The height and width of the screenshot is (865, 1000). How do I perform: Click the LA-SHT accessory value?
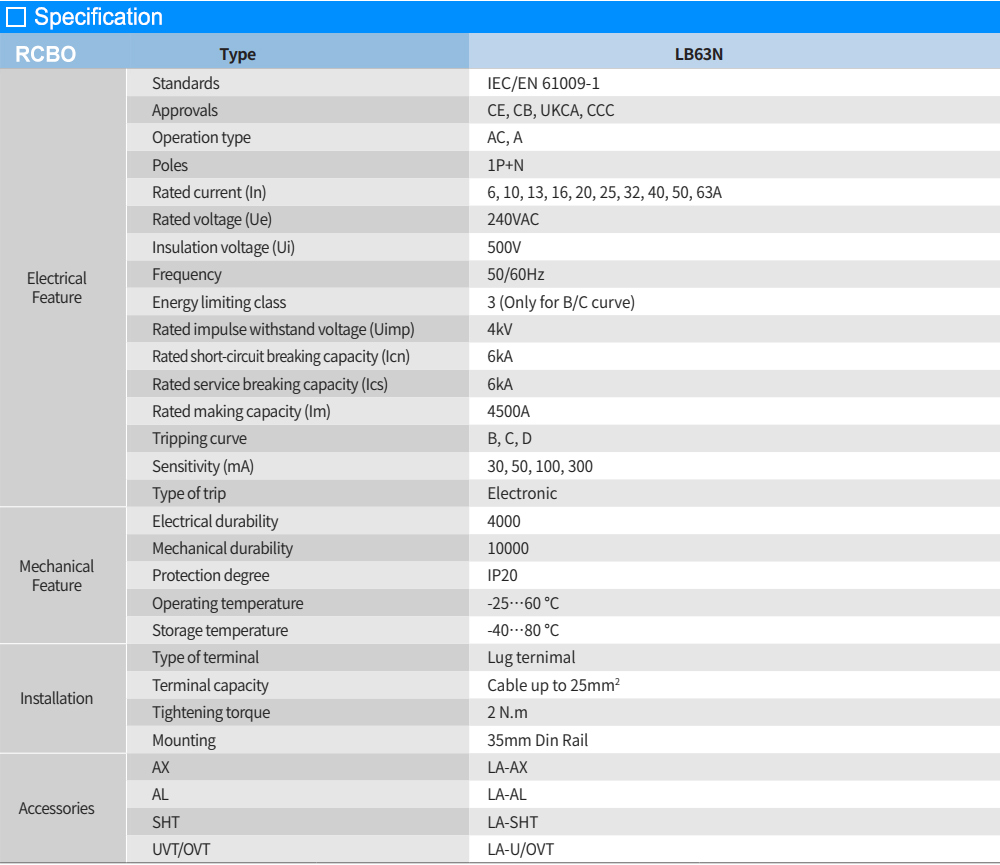(512, 822)
